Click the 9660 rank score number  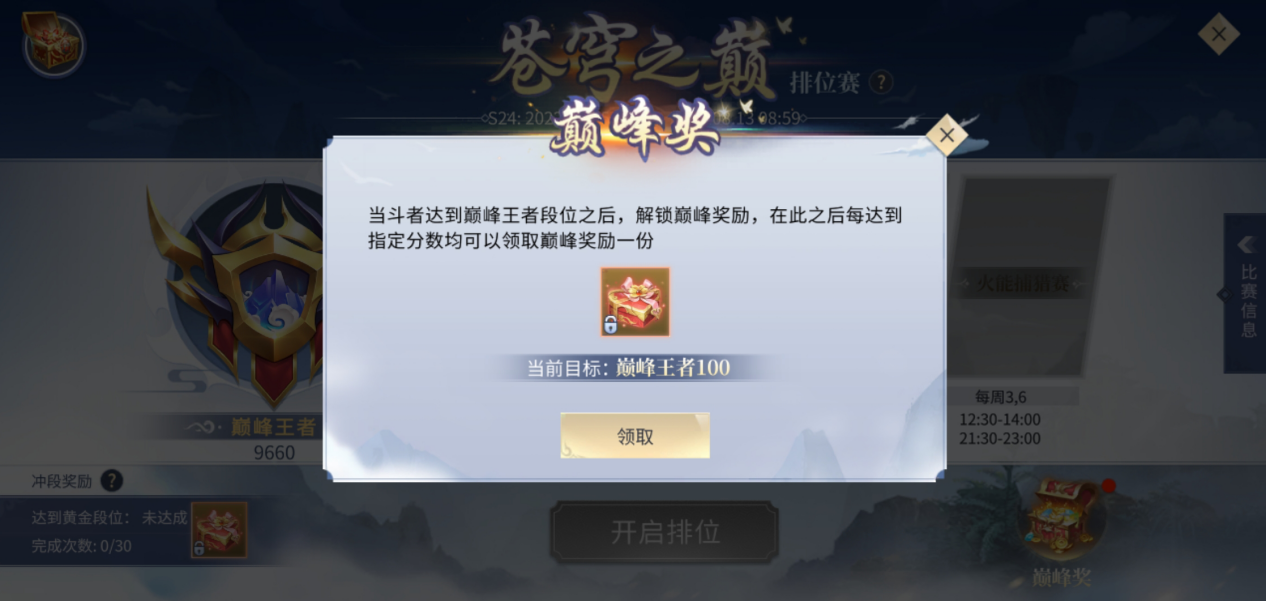[x=274, y=453]
